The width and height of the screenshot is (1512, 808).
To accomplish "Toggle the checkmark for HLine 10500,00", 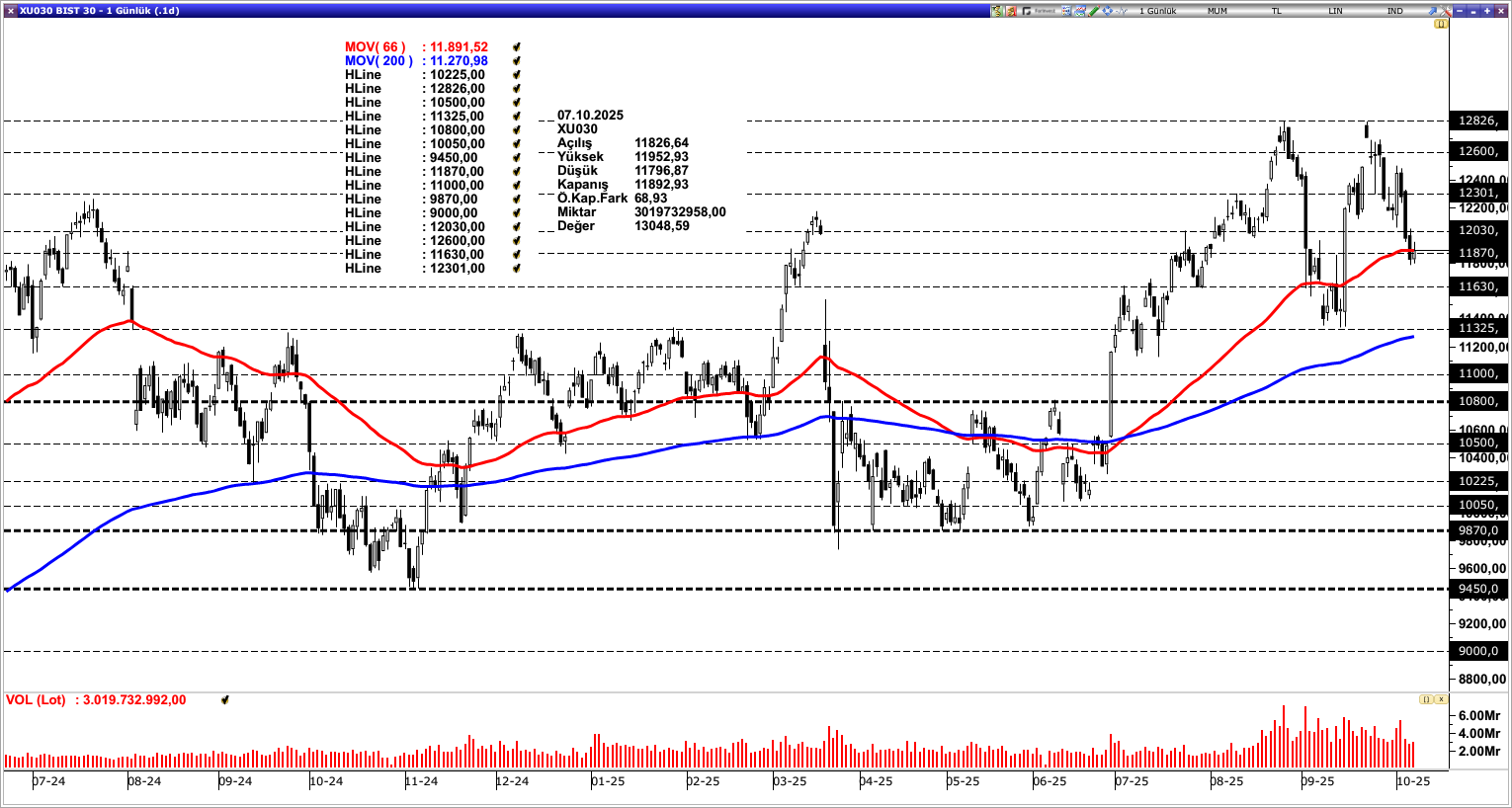I will pyautogui.click(x=517, y=103).
